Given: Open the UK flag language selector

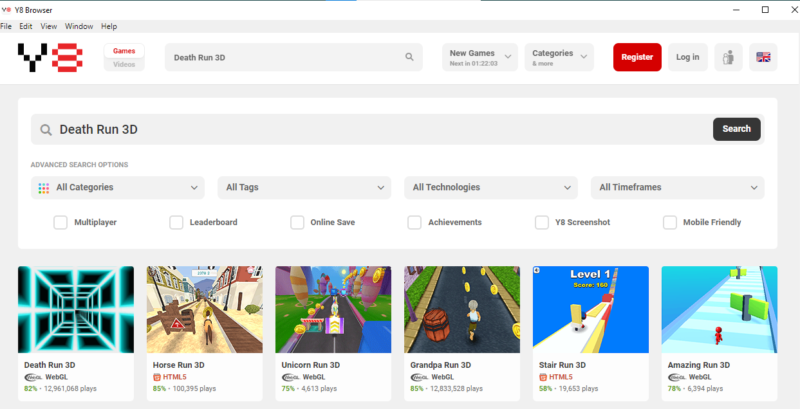Looking at the screenshot, I should 763,57.
